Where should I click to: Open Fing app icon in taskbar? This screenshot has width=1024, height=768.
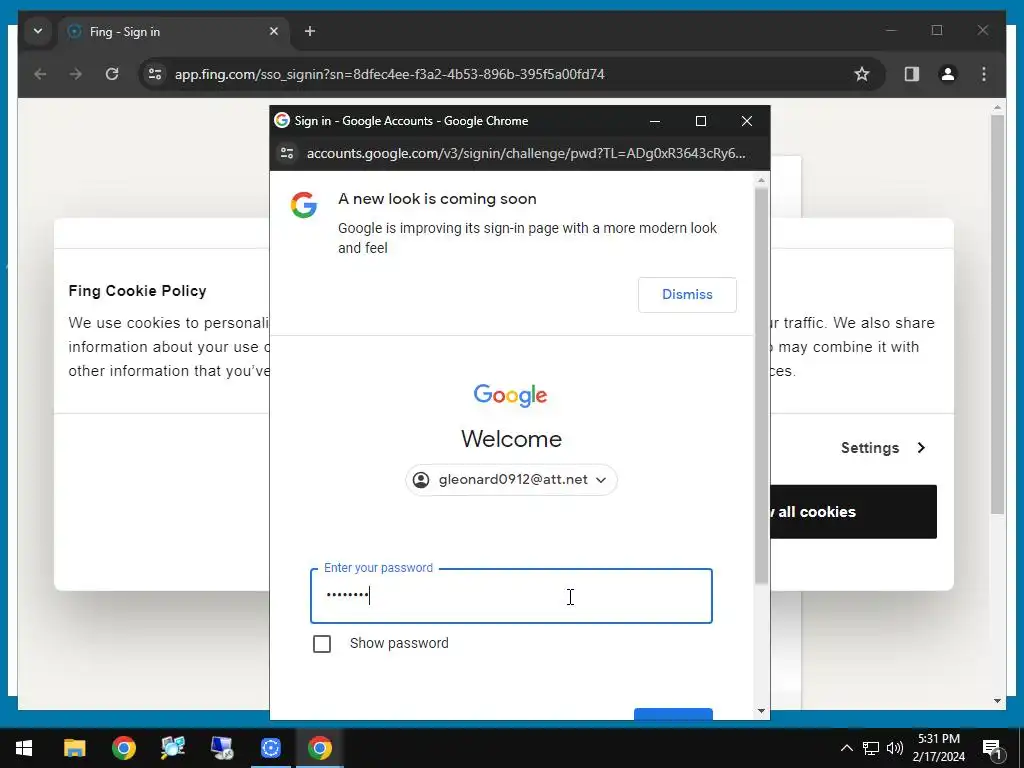pos(270,748)
